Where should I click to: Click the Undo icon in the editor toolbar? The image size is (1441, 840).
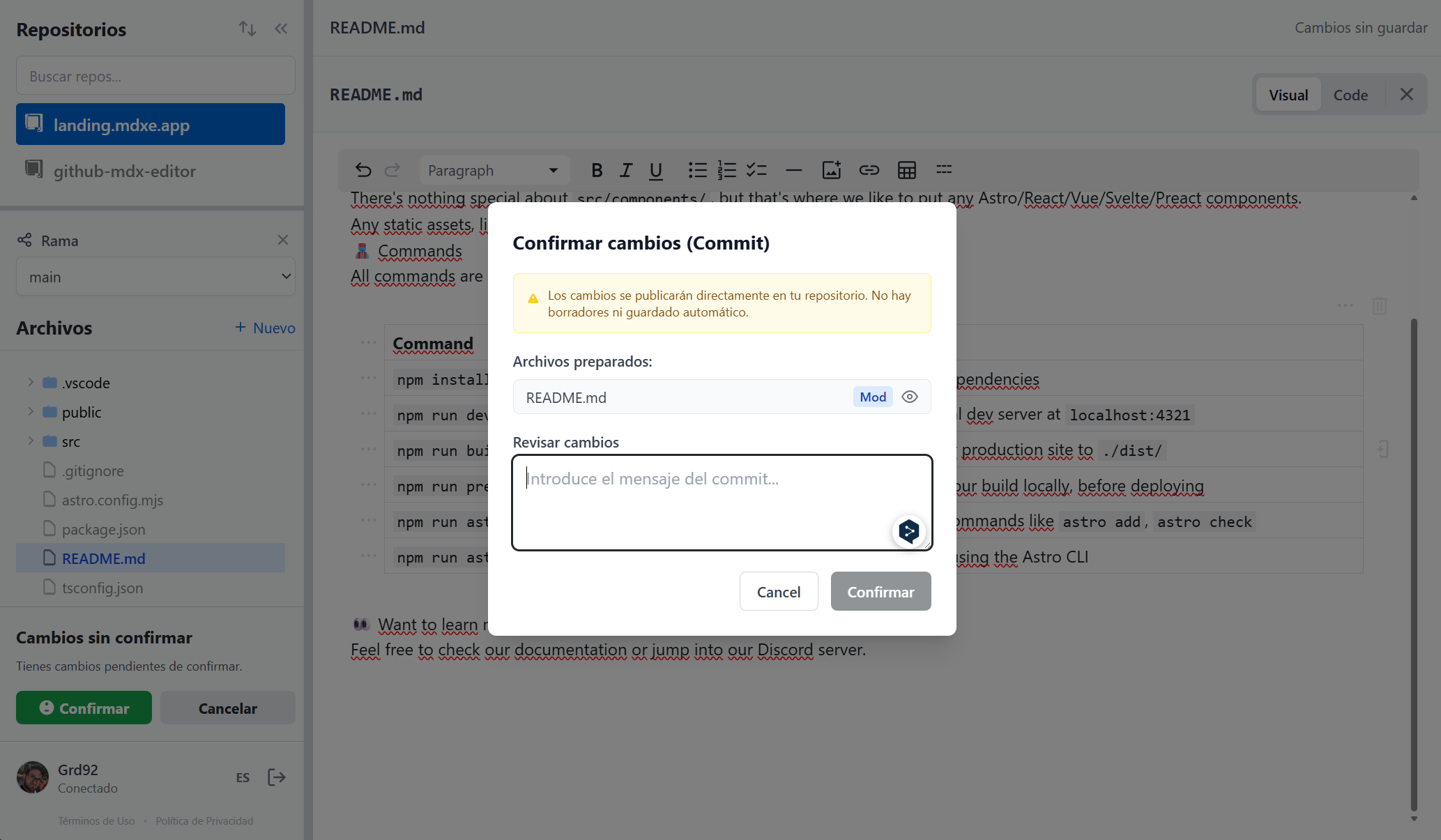[363, 169]
